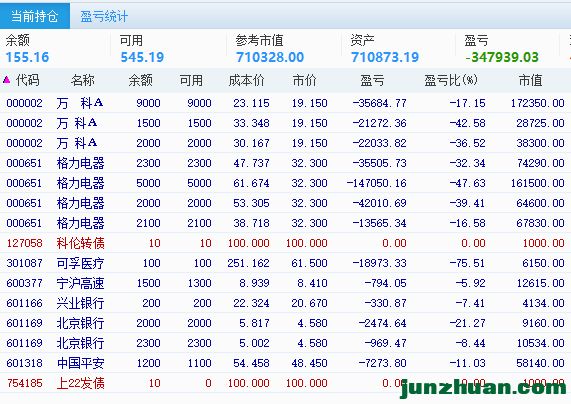
Task: Click the 名称 column header
Action: (x=83, y=80)
